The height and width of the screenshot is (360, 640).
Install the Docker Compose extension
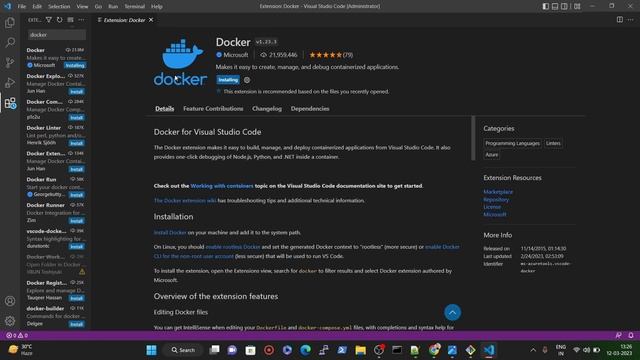77,118
